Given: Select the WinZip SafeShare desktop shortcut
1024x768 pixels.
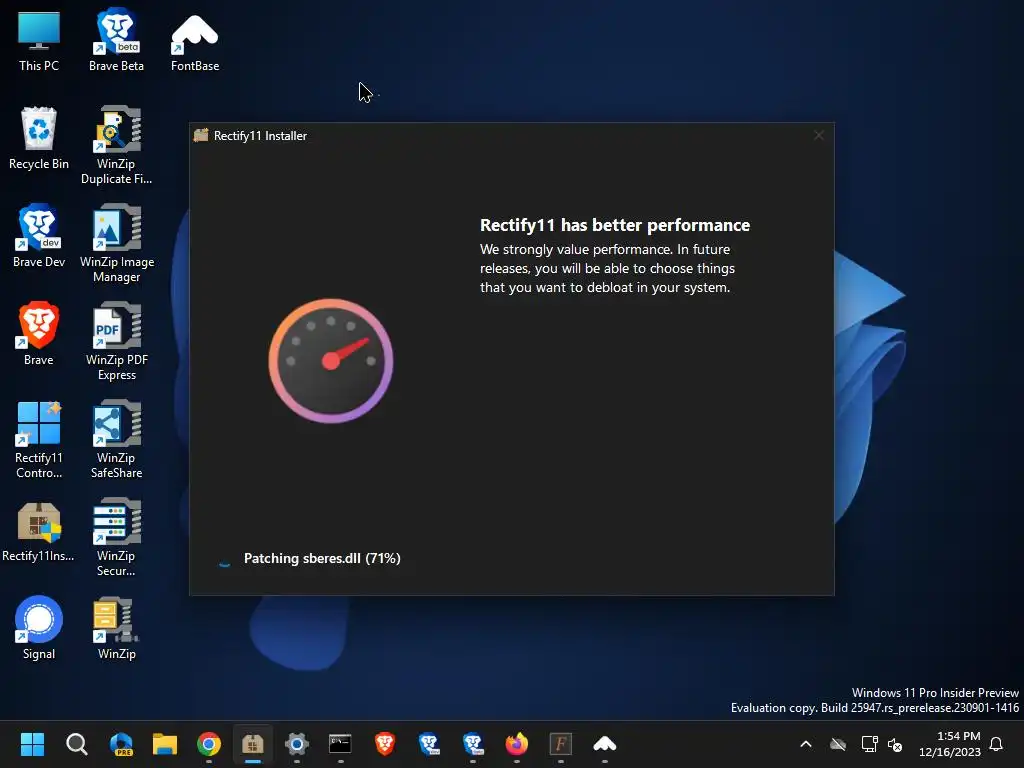Looking at the screenshot, I should tap(116, 440).
